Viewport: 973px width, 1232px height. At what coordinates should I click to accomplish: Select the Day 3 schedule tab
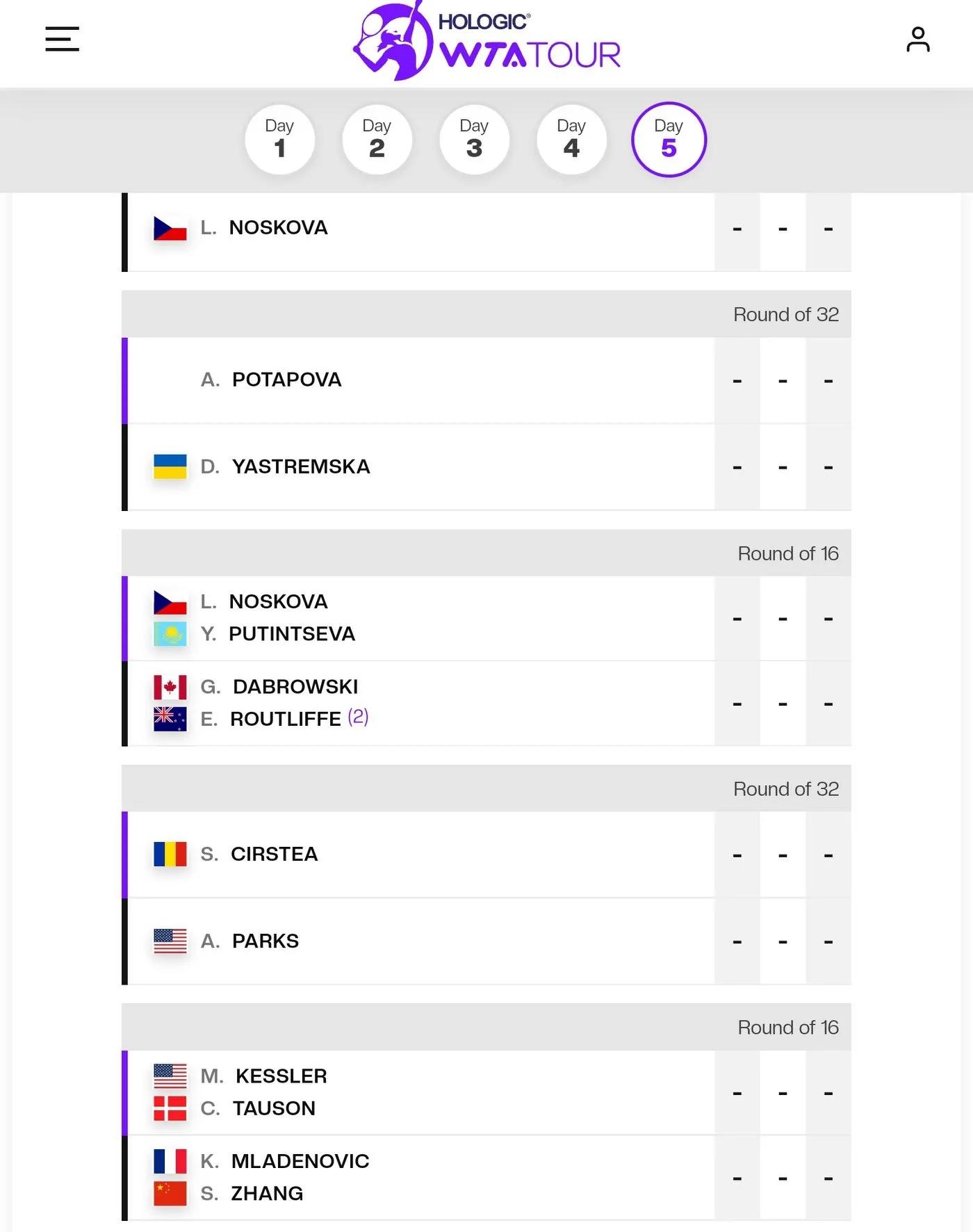[474, 139]
